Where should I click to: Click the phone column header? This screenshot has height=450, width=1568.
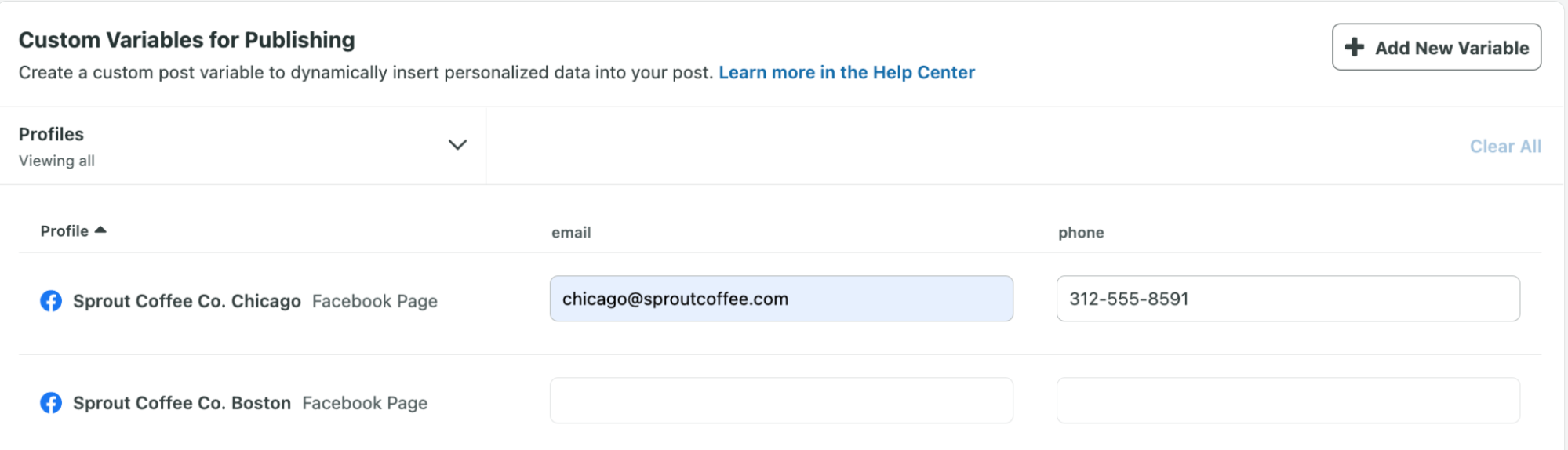pos(1081,233)
